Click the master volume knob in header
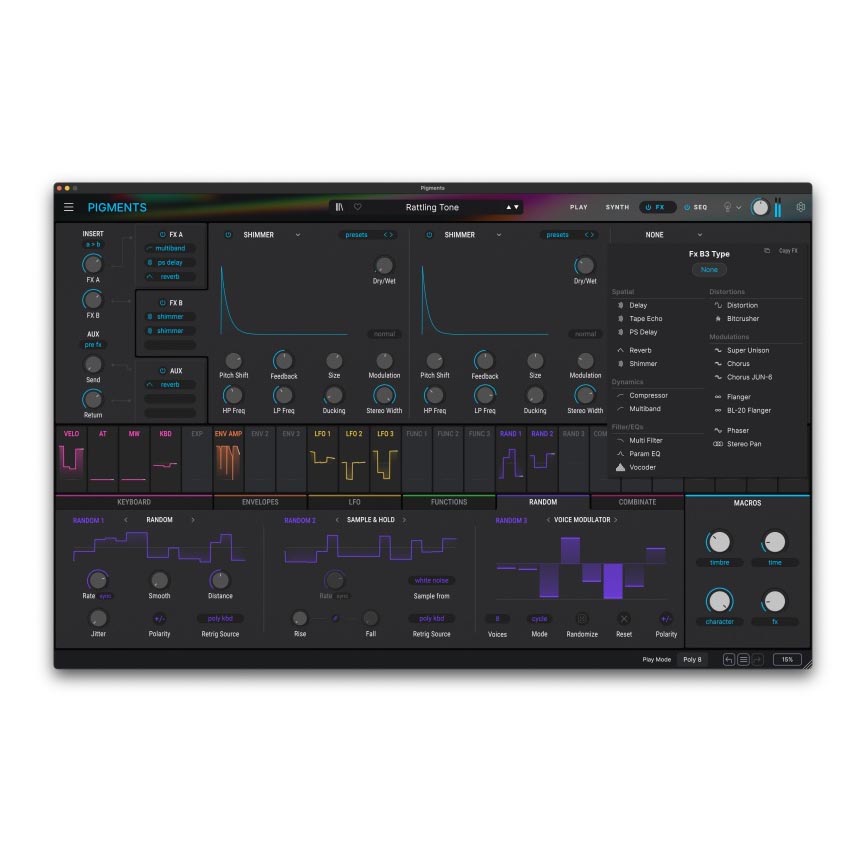 point(760,208)
